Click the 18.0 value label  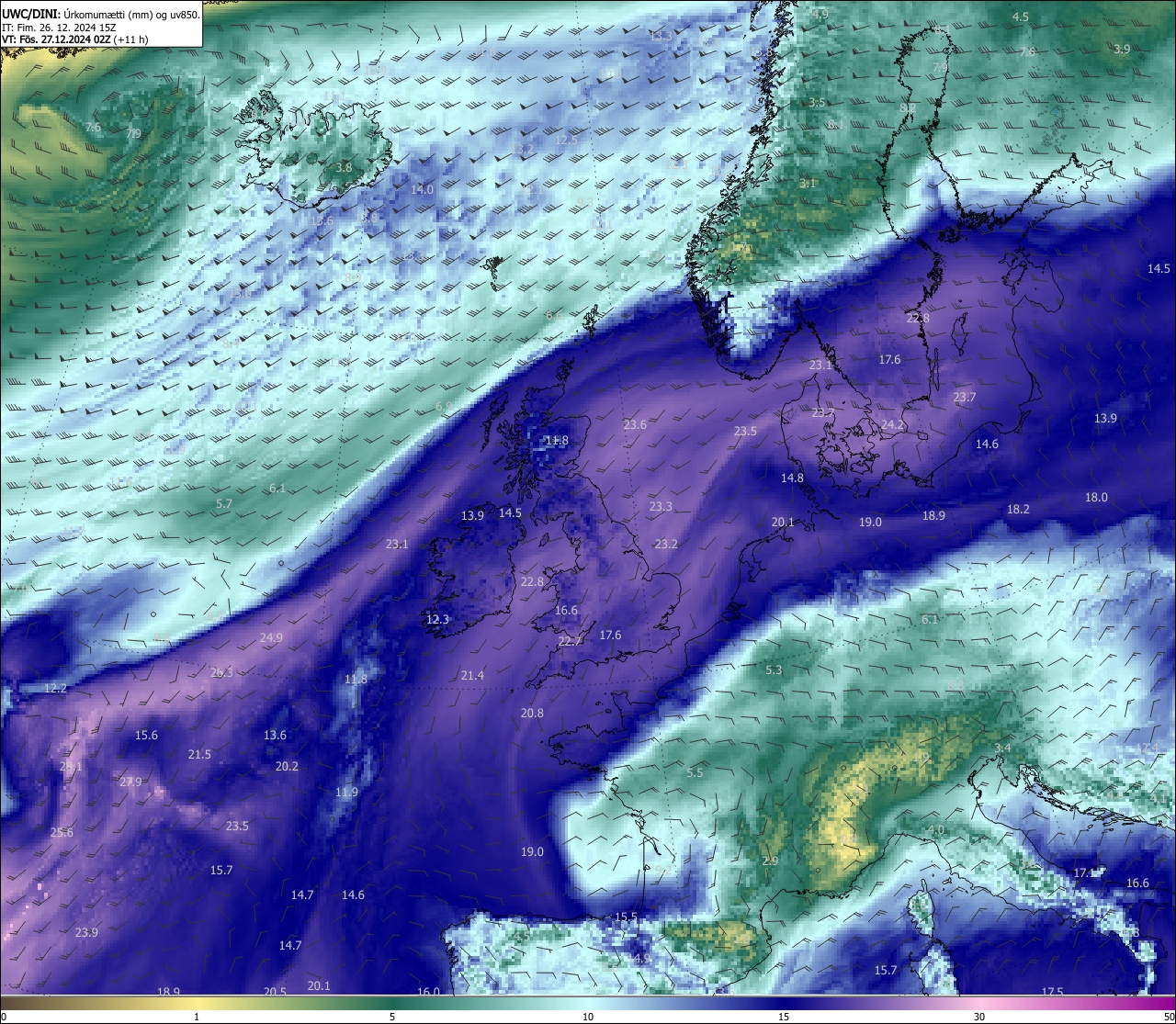click(x=1096, y=497)
